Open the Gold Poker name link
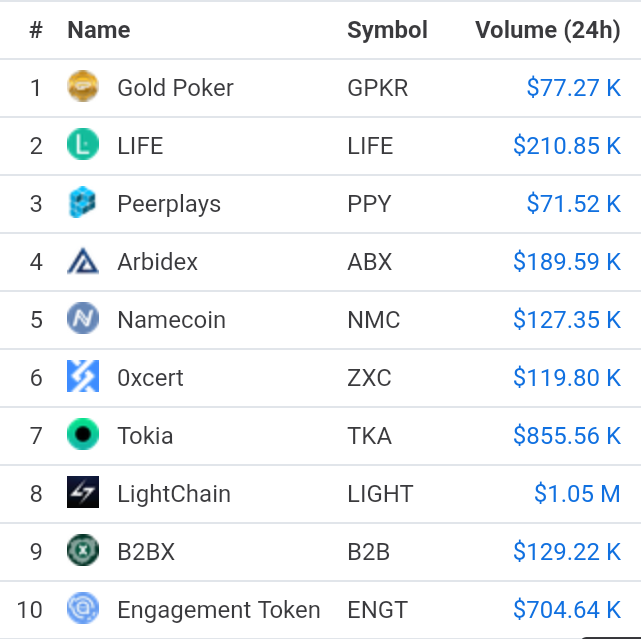The width and height of the screenshot is (641, 639). [175, 88]
